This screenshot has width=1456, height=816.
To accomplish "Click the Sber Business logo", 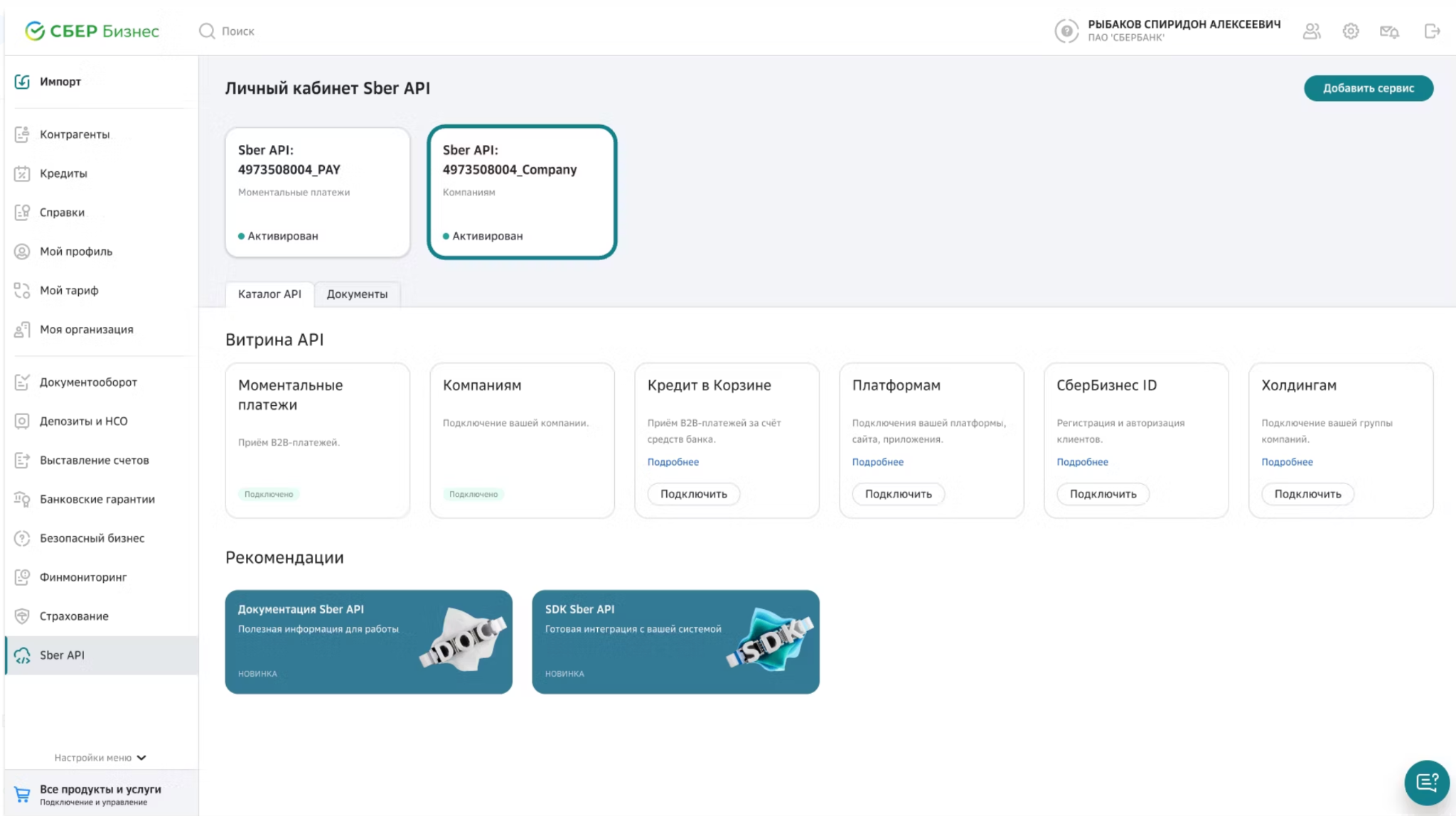I will [92, 31].
